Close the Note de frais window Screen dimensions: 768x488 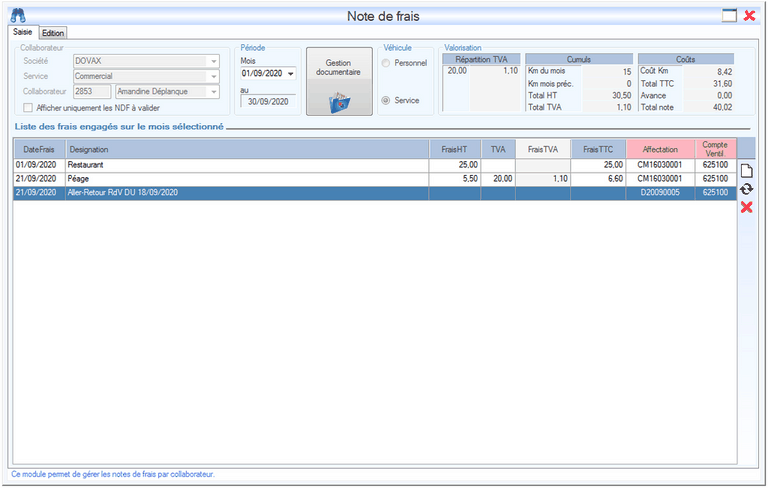(x=749, y=16)
